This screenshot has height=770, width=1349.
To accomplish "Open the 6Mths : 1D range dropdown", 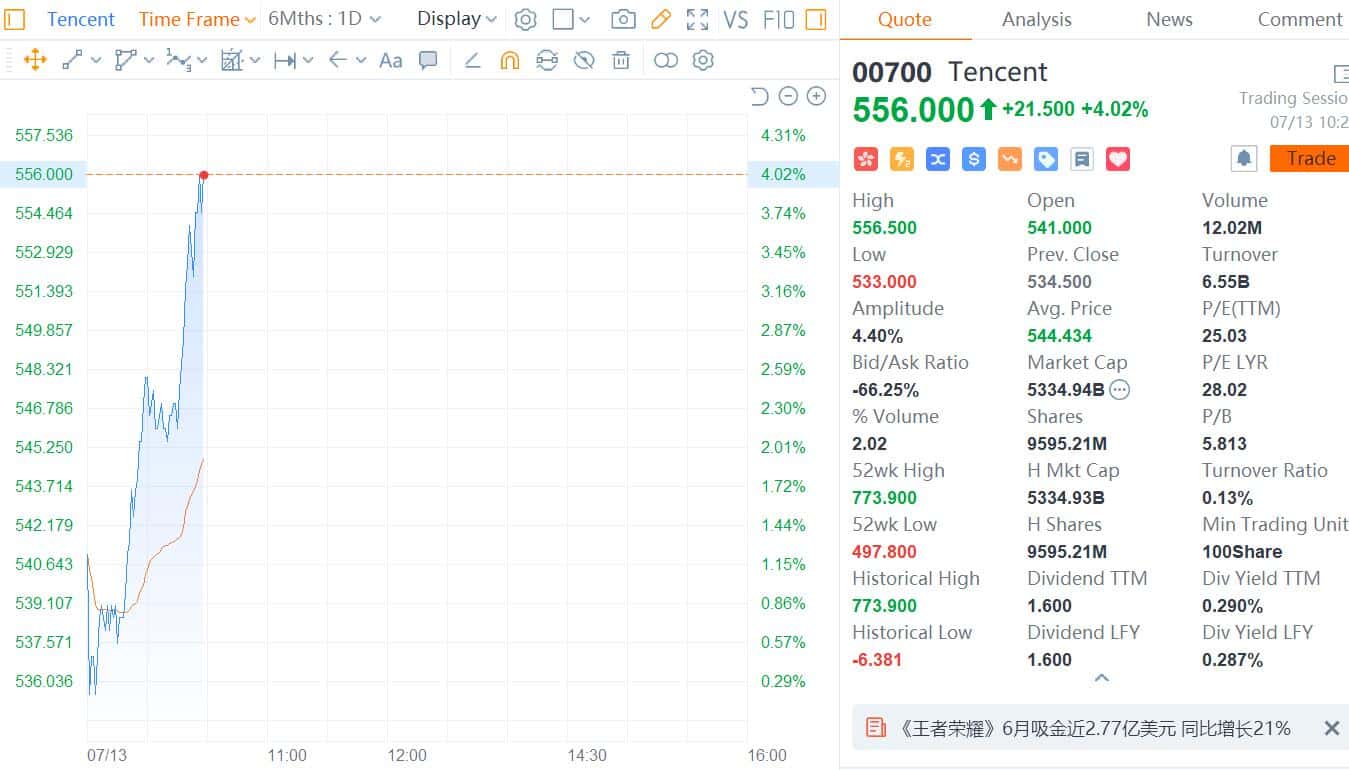I will click(x=324, y=19).
